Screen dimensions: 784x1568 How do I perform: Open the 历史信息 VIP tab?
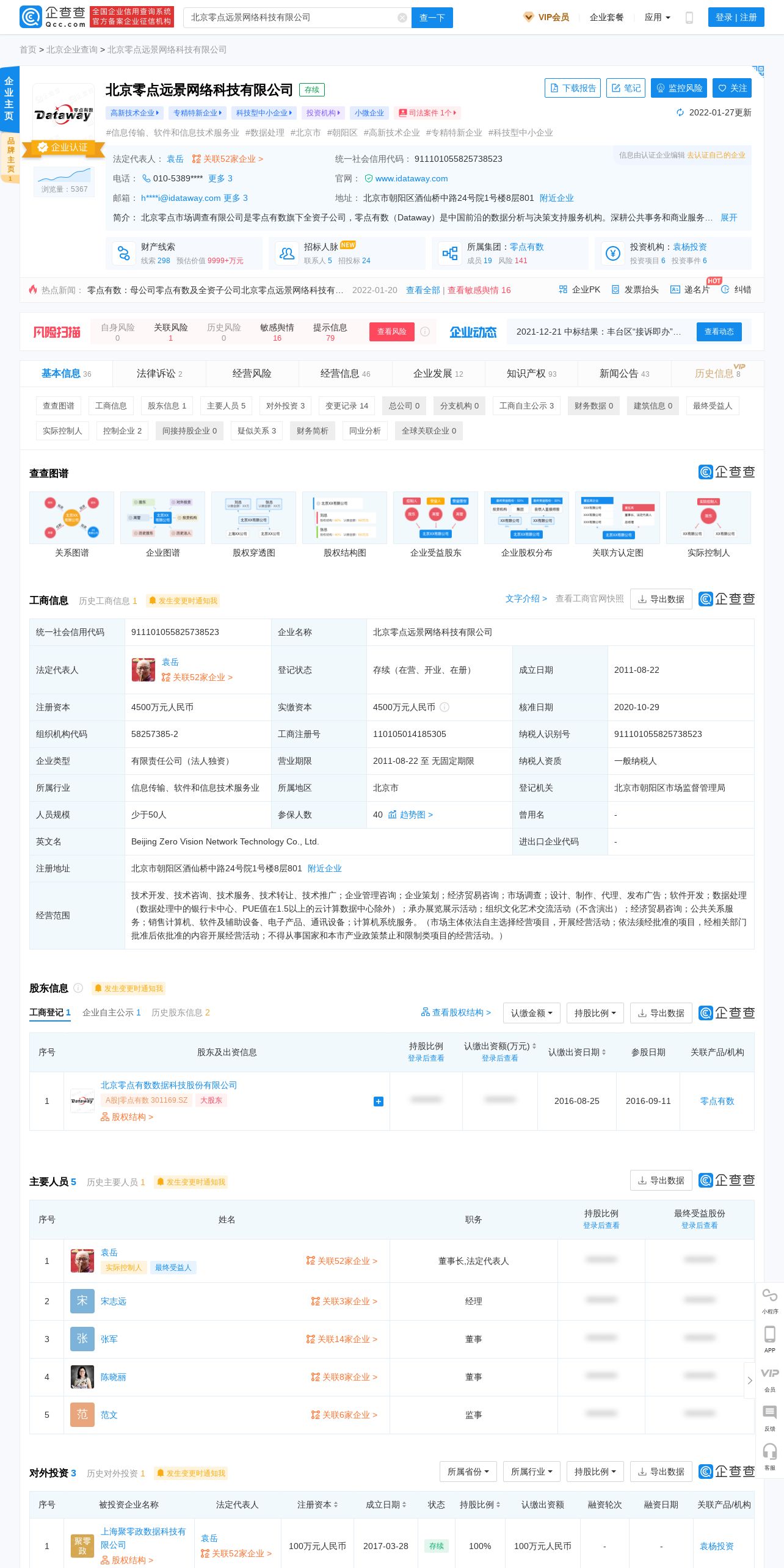718,374
